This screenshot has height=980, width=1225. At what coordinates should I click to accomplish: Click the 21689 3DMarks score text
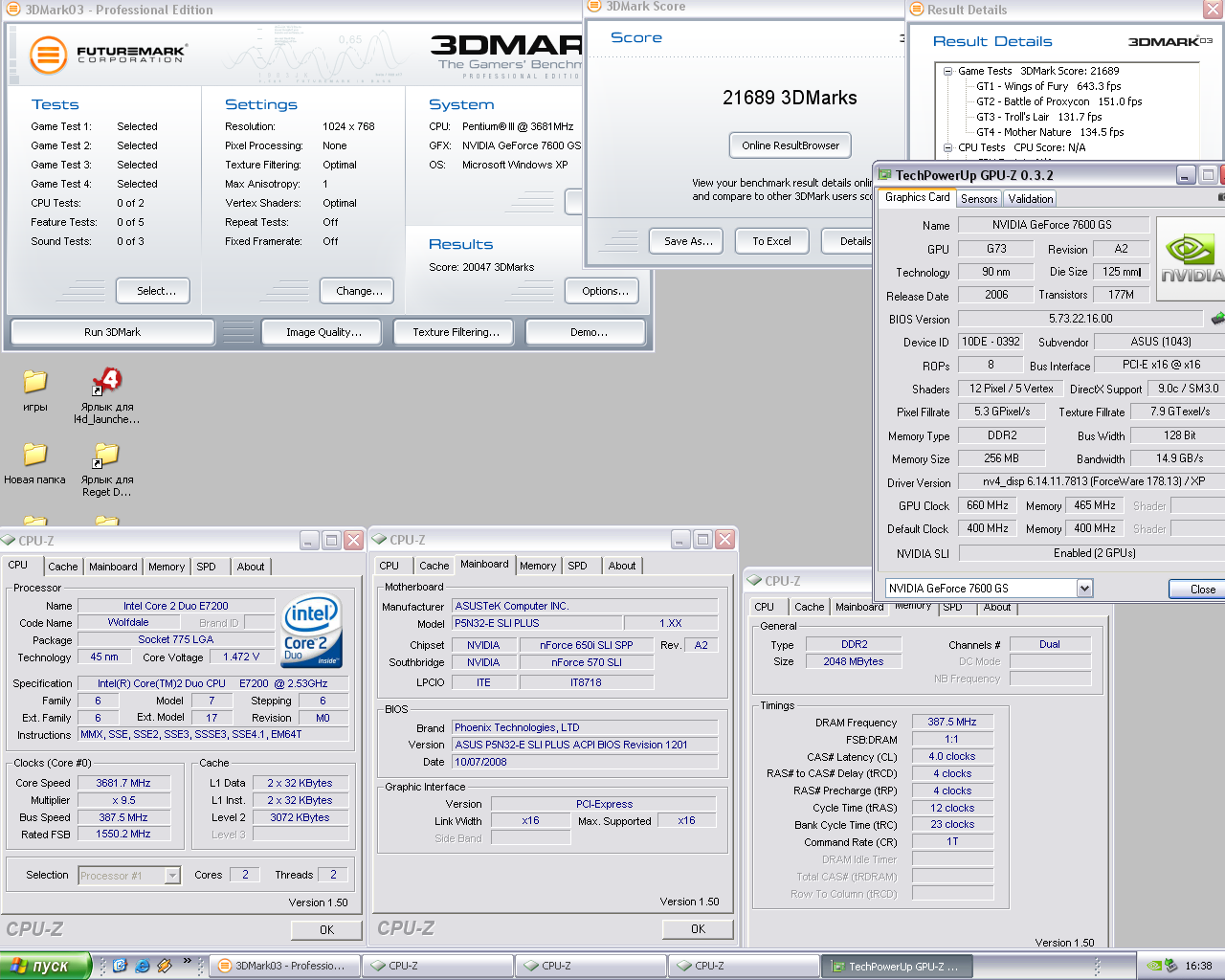point(790,98)
